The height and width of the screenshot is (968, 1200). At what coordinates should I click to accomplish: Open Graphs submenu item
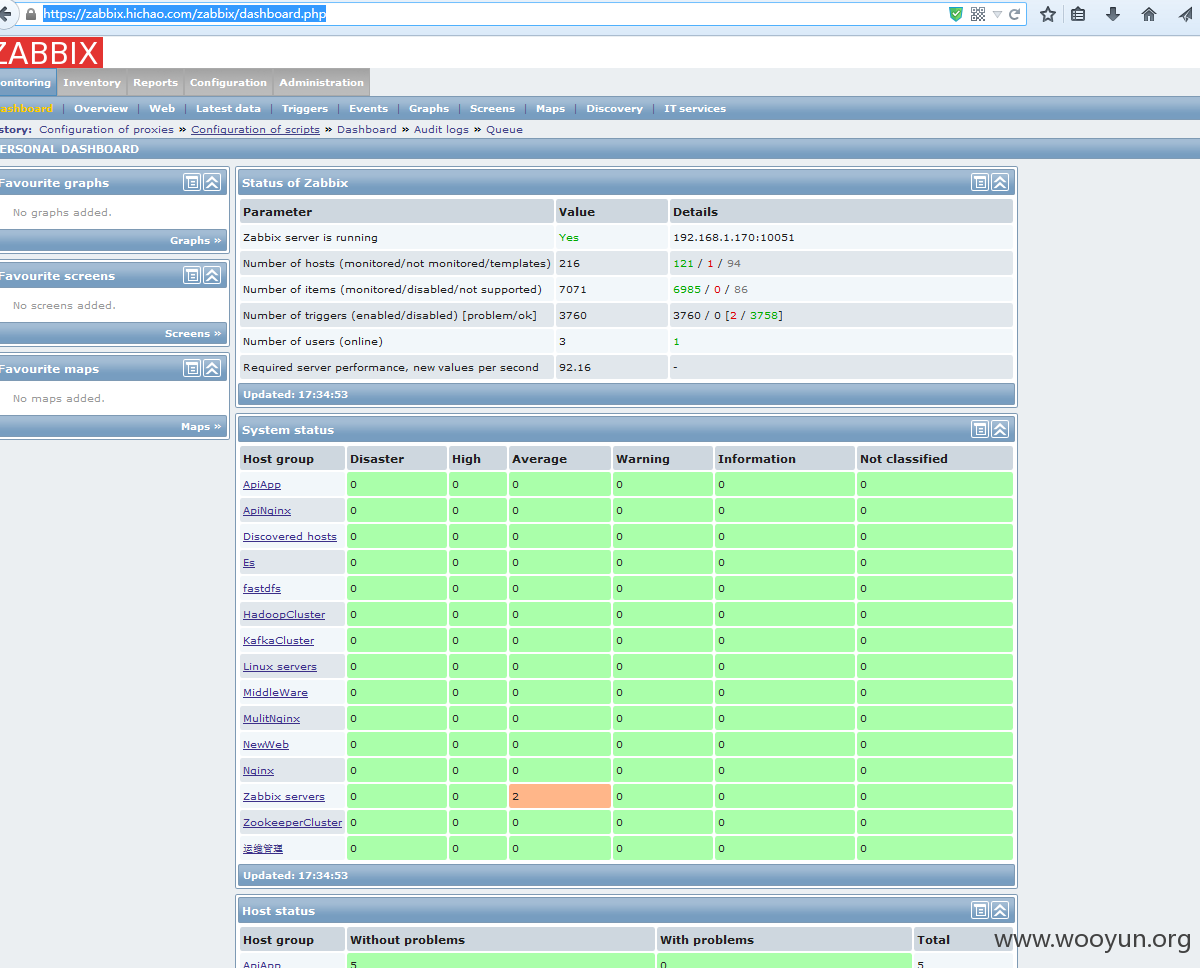point(429,108)
